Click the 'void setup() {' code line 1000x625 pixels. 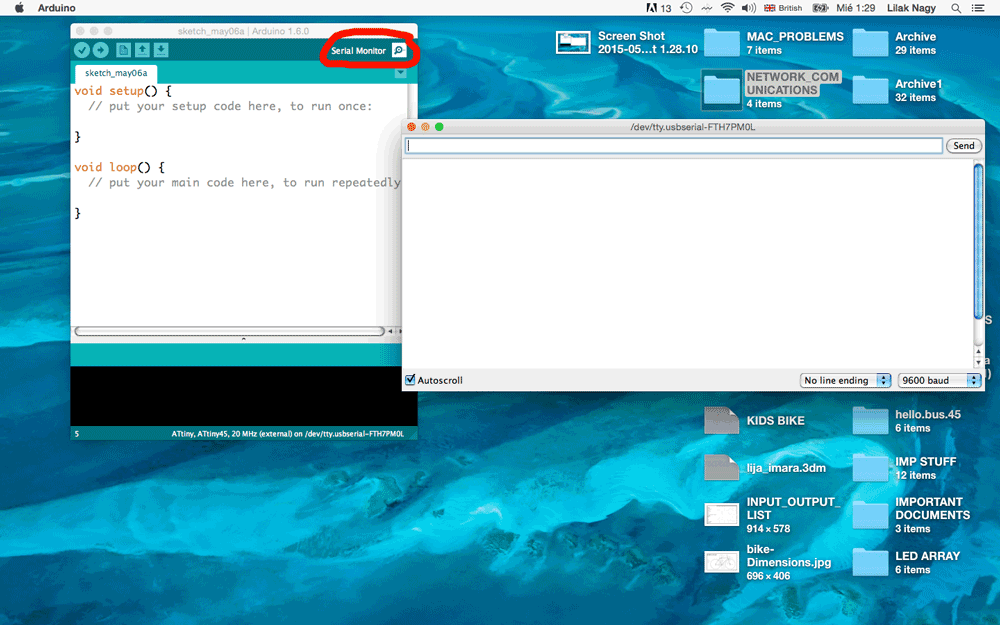point(123,91)
